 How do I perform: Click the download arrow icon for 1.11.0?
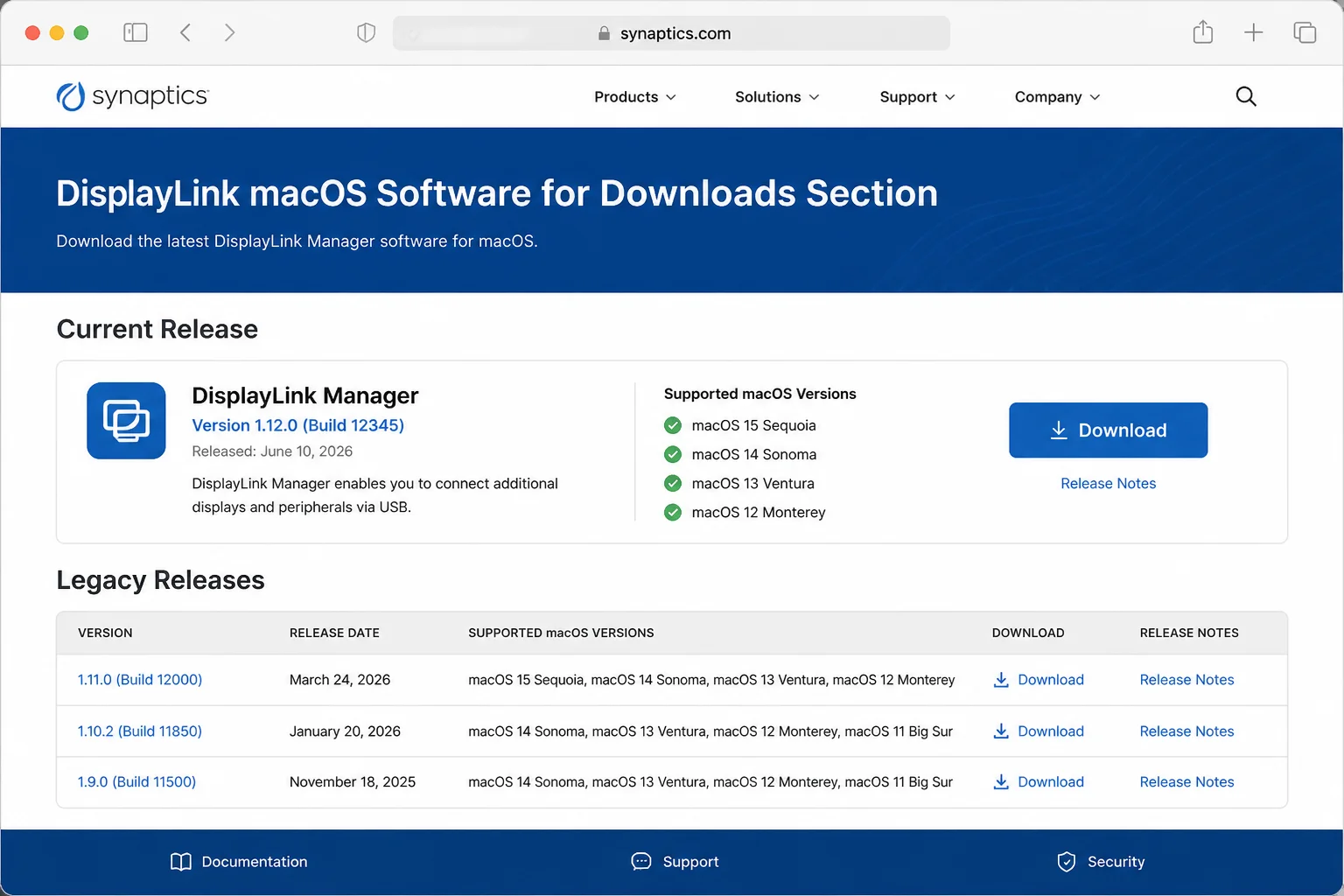[x=1001, y=680]
